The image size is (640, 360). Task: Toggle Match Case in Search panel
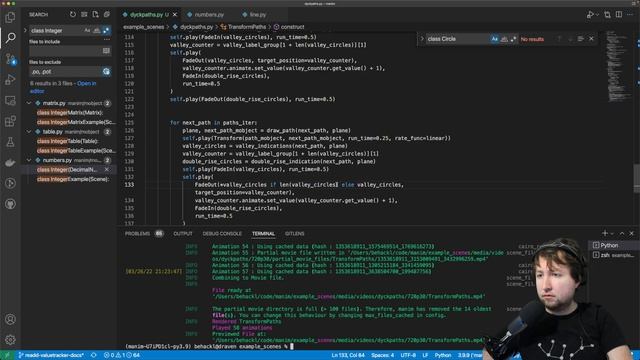pyautogui.click(x=87, y=30)
